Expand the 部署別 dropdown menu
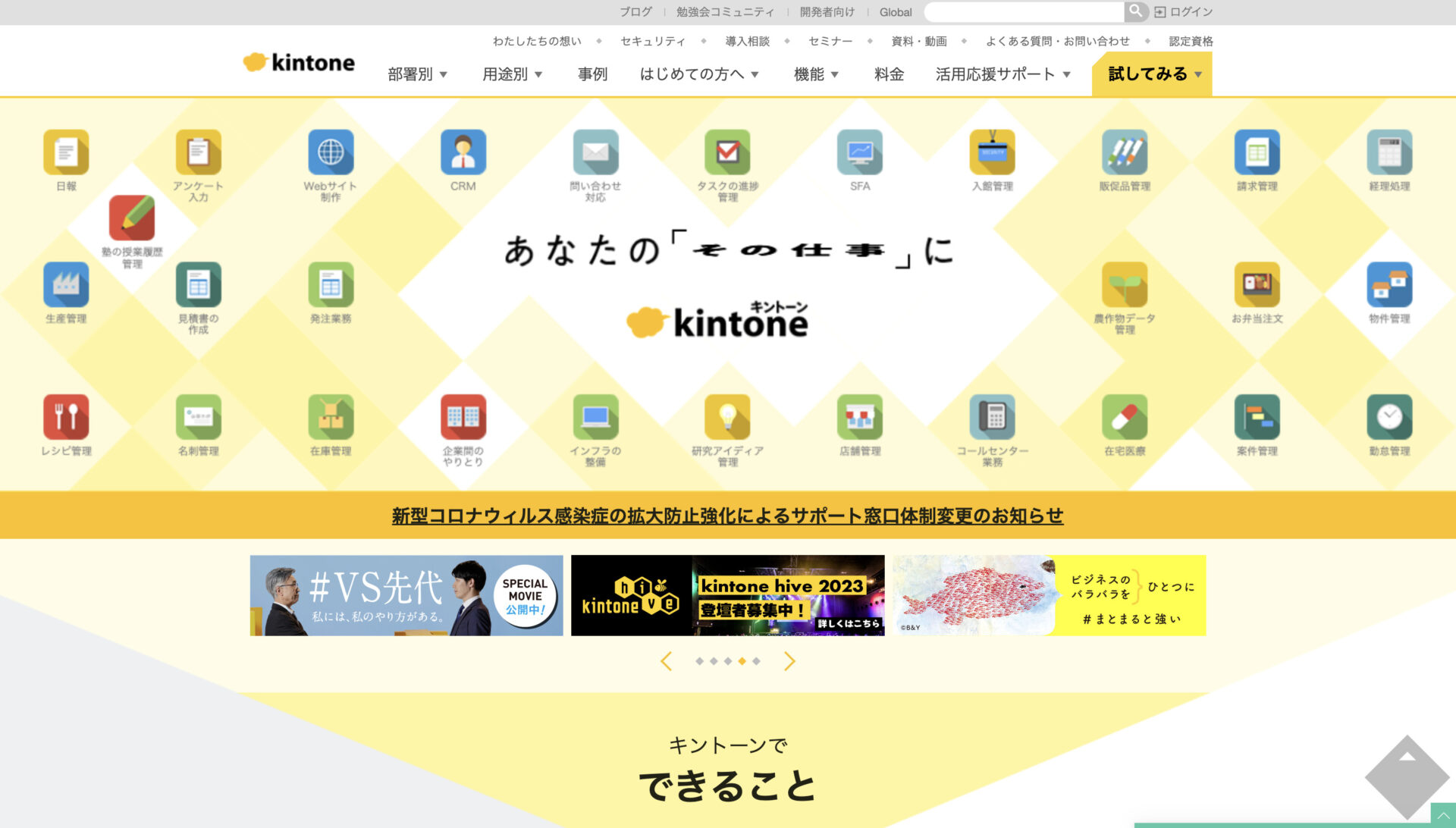This screenshot has width=1456, height=828. pyautogui.click(x=416, y=74)
